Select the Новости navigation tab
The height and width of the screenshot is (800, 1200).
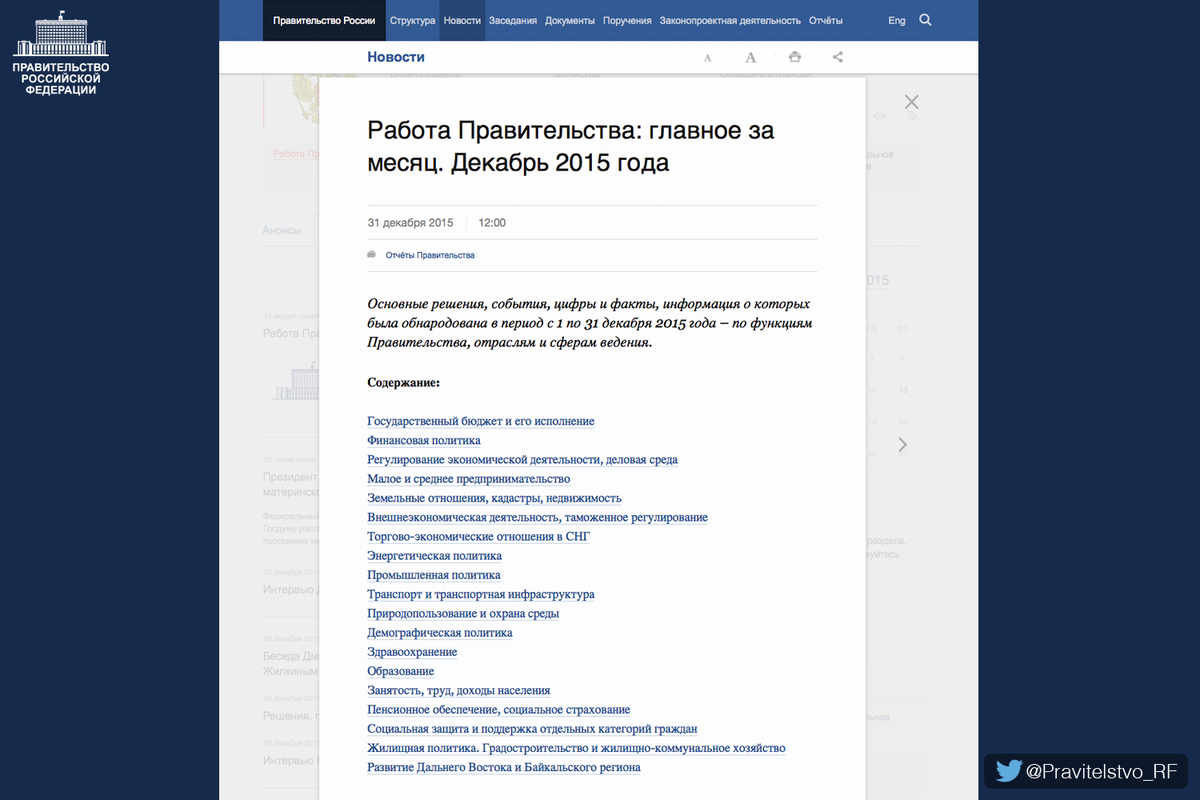(x=462, y=20)
